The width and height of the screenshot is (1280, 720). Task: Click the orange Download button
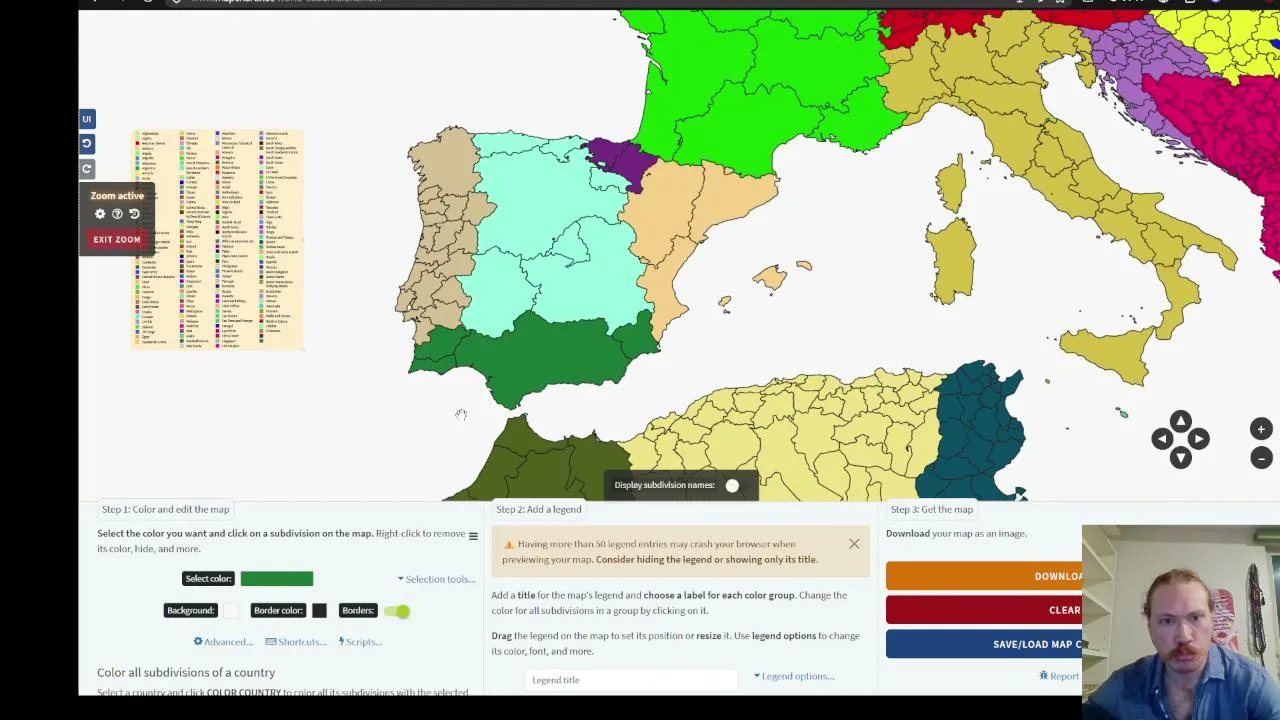tap(984, 576)
